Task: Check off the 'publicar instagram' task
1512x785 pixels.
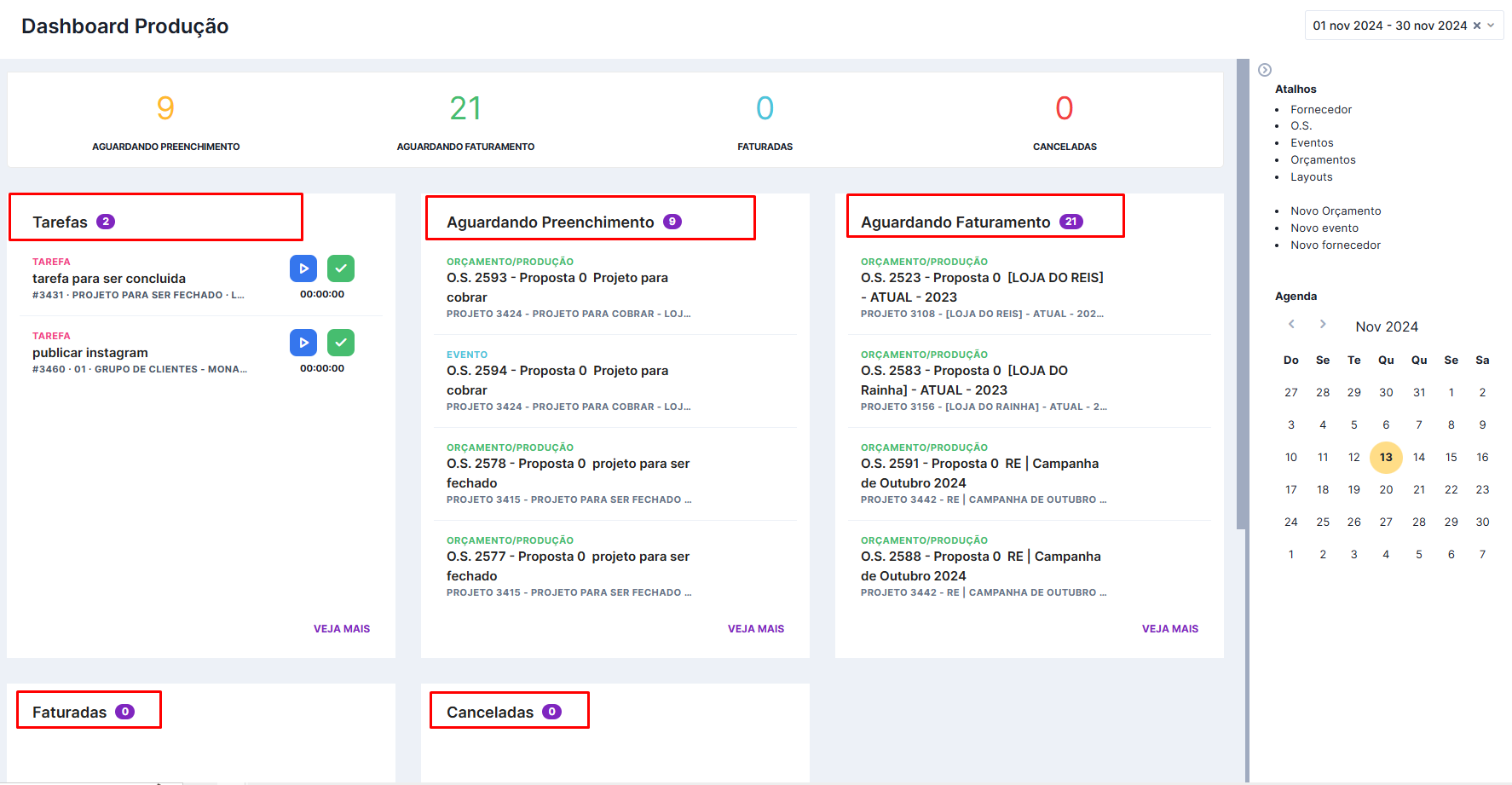Action: click(x=341, y=343)
